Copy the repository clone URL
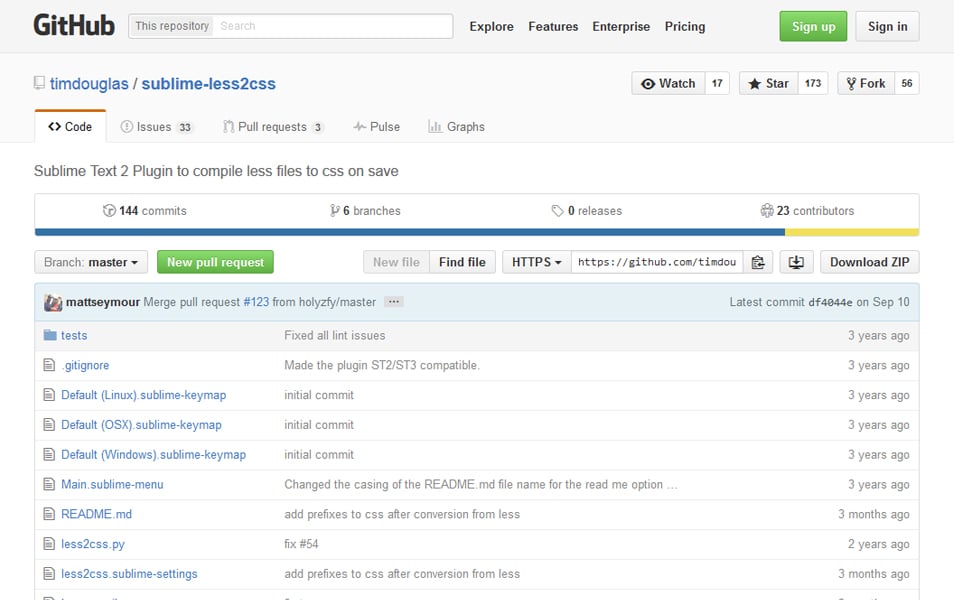 click(758, 261)
